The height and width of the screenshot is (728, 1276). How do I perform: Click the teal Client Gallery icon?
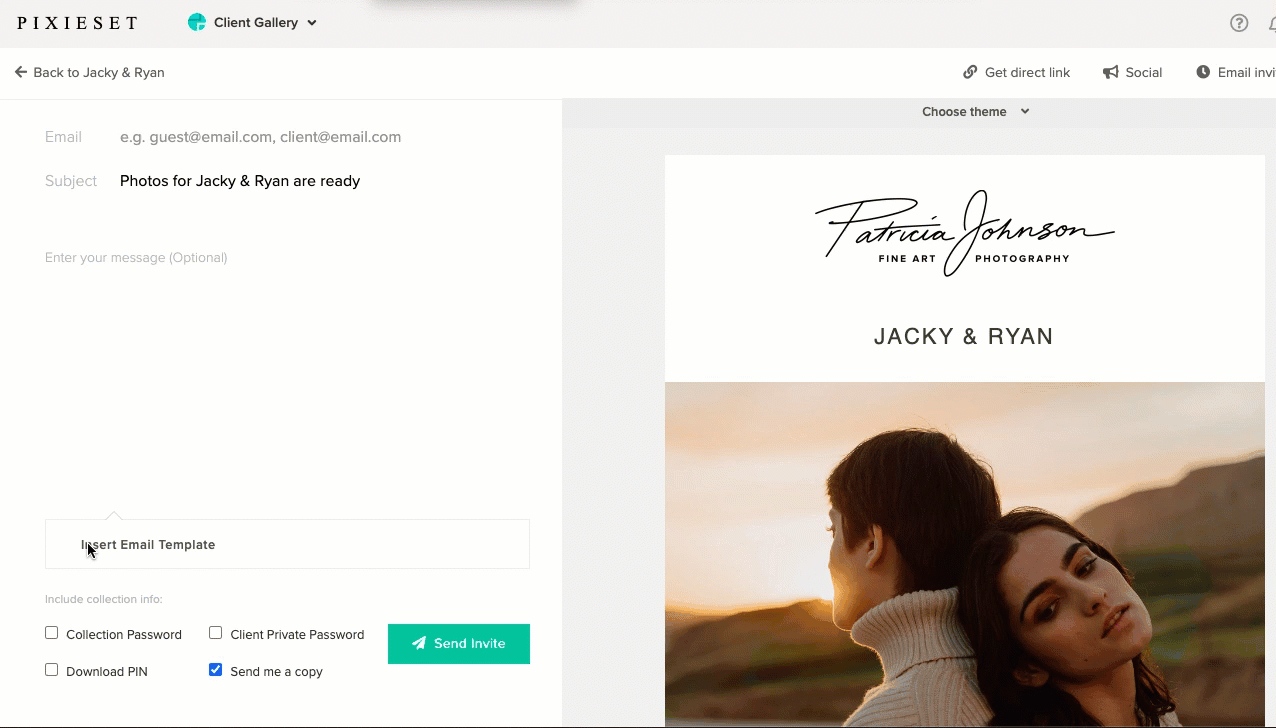(197, 22)
